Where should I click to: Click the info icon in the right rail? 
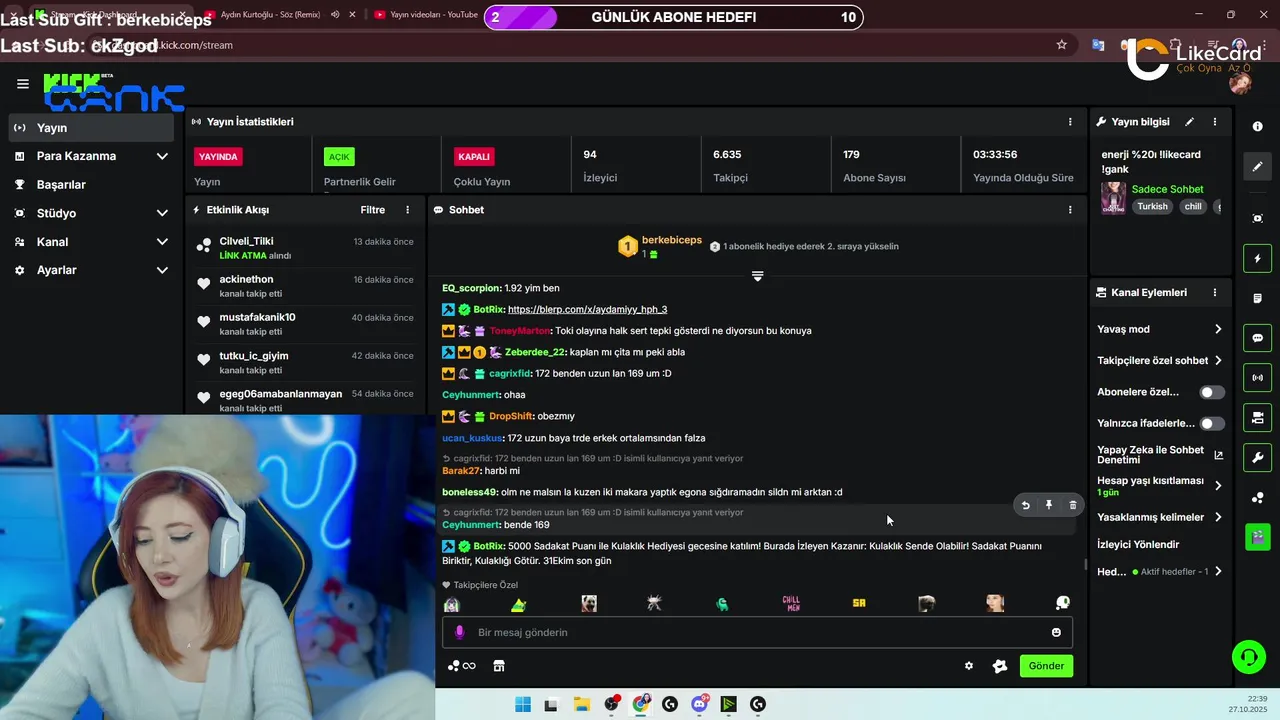click(1258, 127)
